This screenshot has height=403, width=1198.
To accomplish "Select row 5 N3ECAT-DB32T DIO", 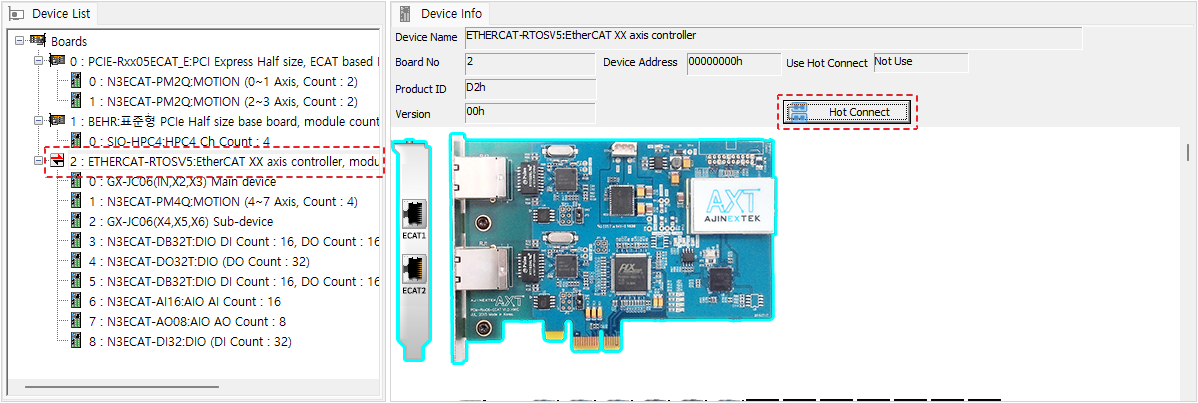I will coord(234,281).
